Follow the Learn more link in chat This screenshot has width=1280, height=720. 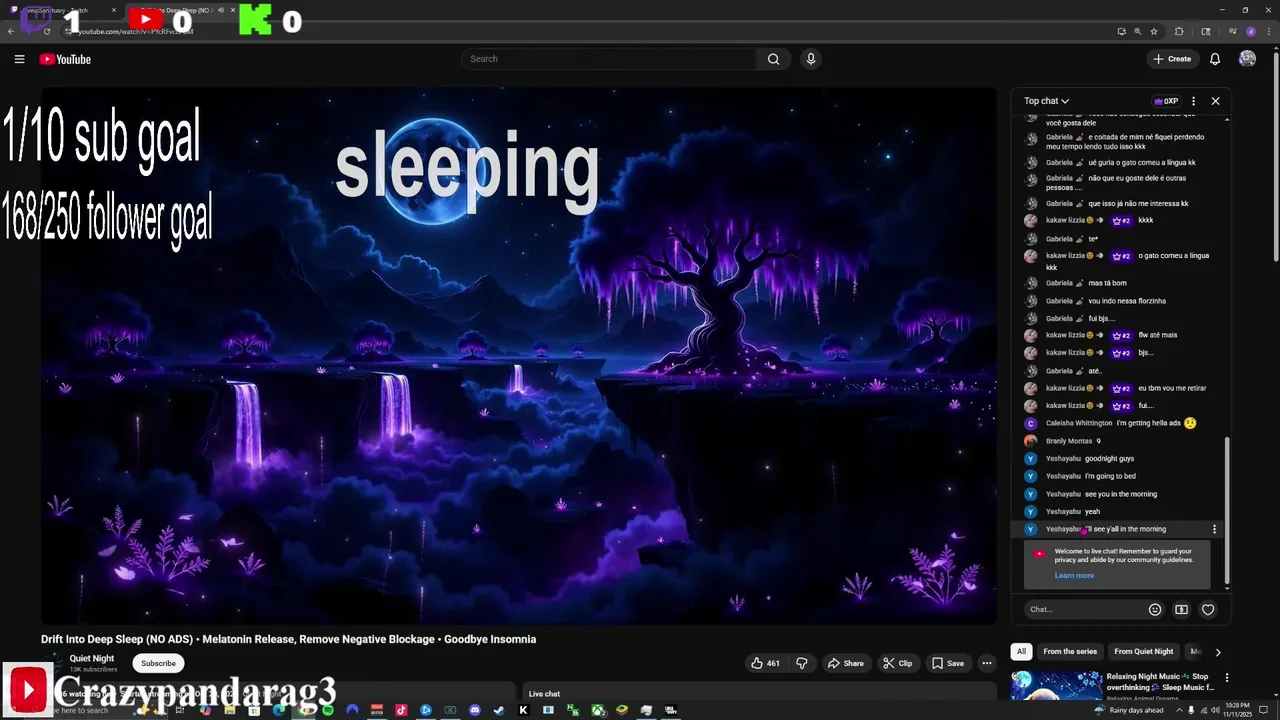(1074, 575)
